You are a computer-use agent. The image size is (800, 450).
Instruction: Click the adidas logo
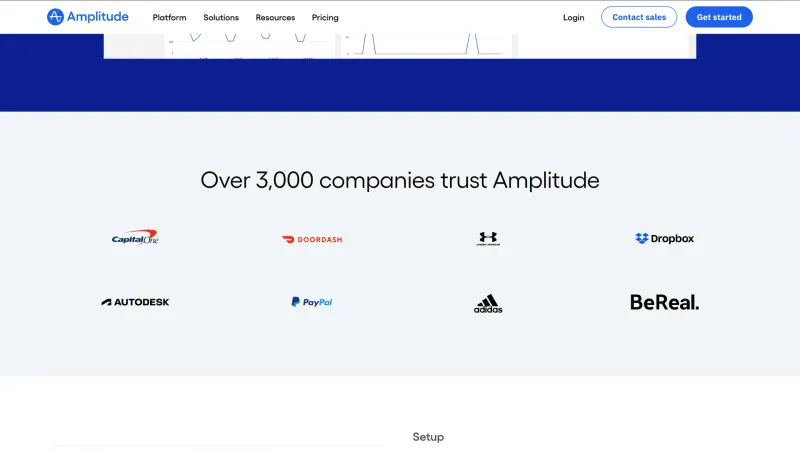[x=488, y=303]
